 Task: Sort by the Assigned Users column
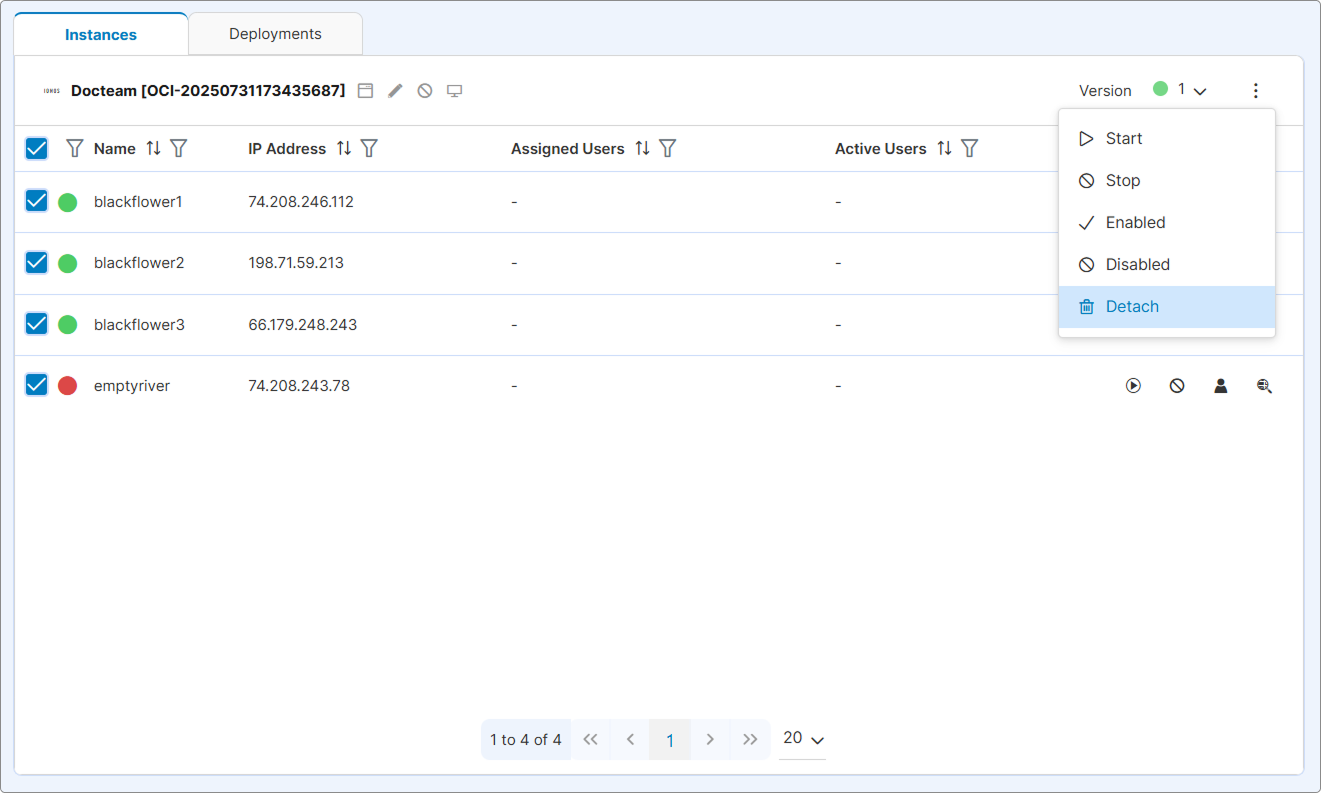coord(643,149)
